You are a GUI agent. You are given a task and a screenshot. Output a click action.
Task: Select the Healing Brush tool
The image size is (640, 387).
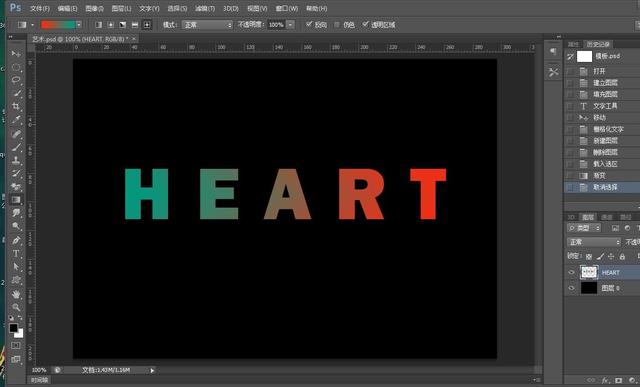pos(16,134)
